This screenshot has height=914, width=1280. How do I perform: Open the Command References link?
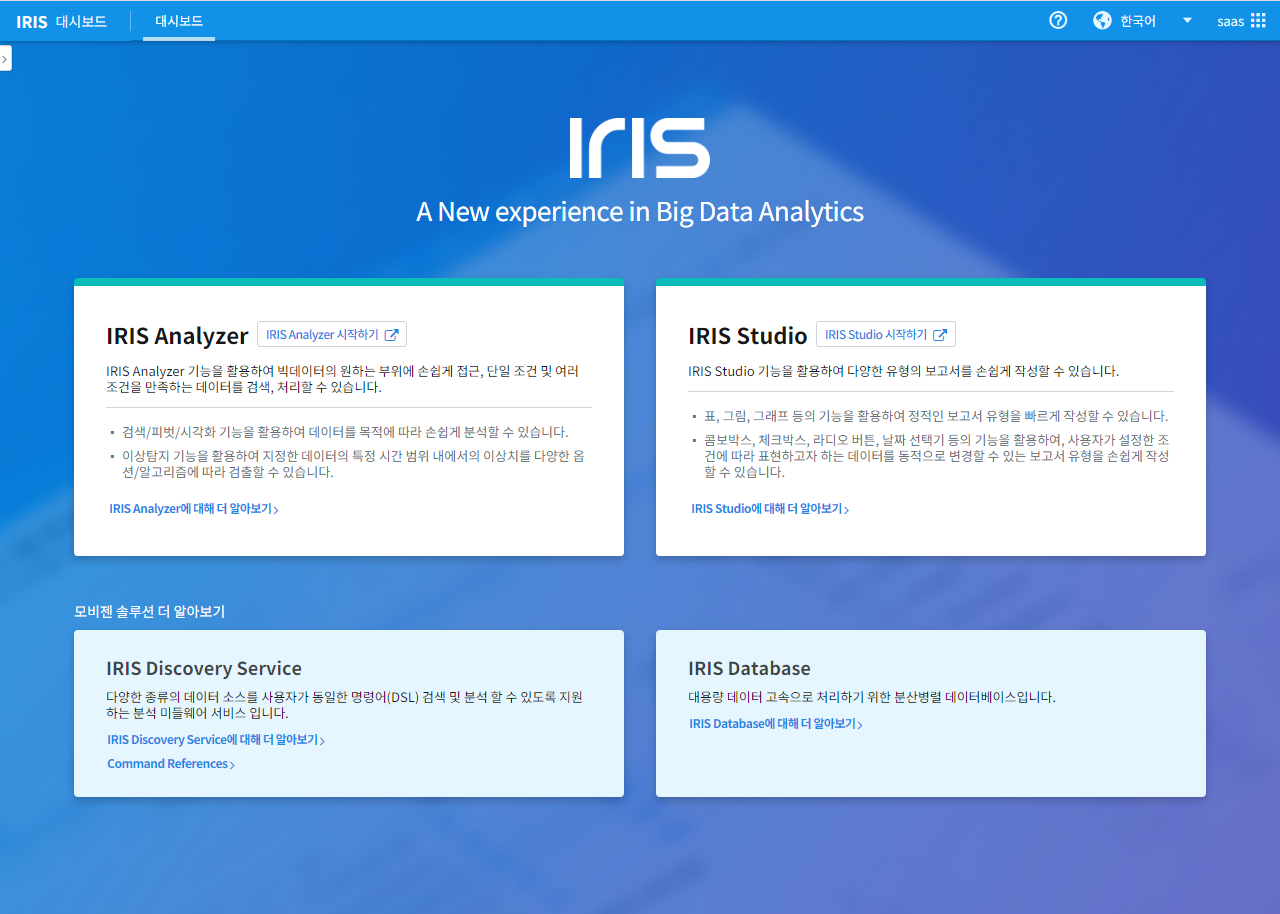(x=171, y=764)
